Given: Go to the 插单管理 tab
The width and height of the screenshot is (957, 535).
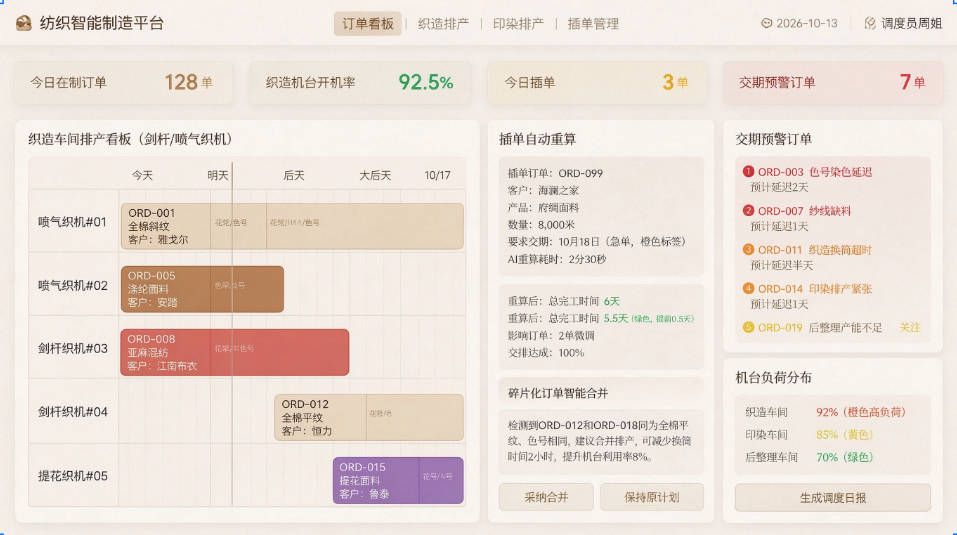Looking at the screenshot, I should (x=593, y=24).
